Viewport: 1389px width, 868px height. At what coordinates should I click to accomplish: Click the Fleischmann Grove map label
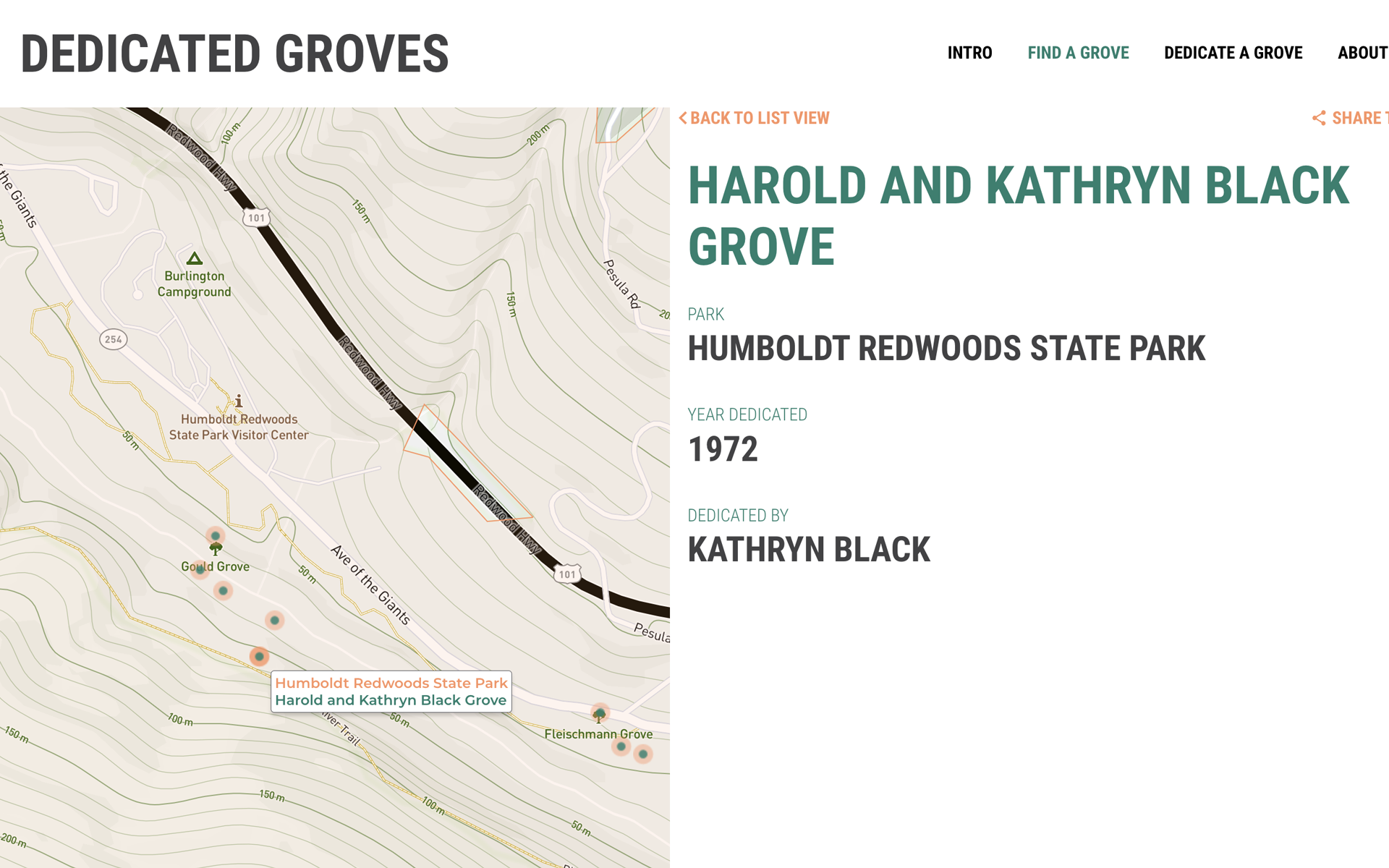click(599, 733)
